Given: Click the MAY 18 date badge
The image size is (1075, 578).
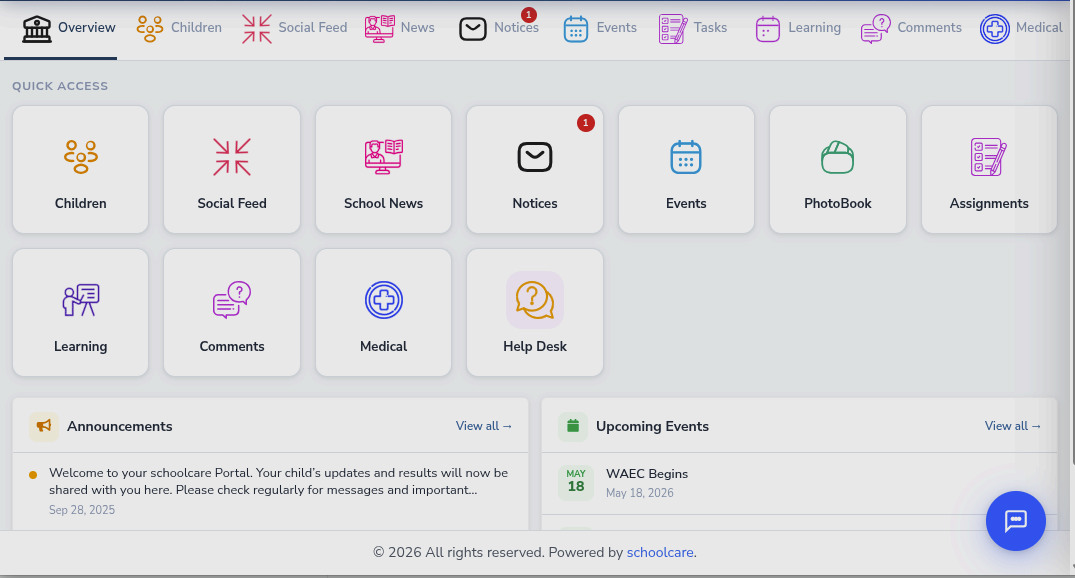Looking at the screenshot, I should pyautogui.click(x=576, y=481).
